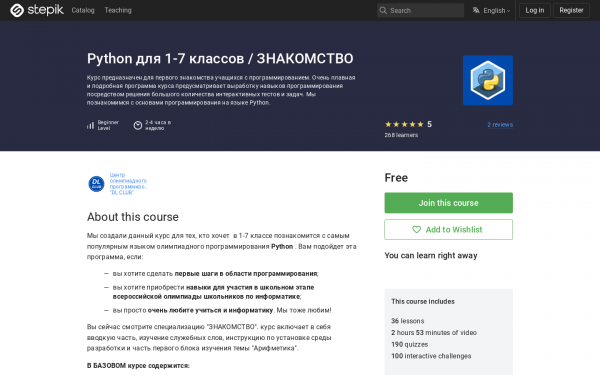Click Join this course button
The image size is (600, 375).
coord(448,203)
